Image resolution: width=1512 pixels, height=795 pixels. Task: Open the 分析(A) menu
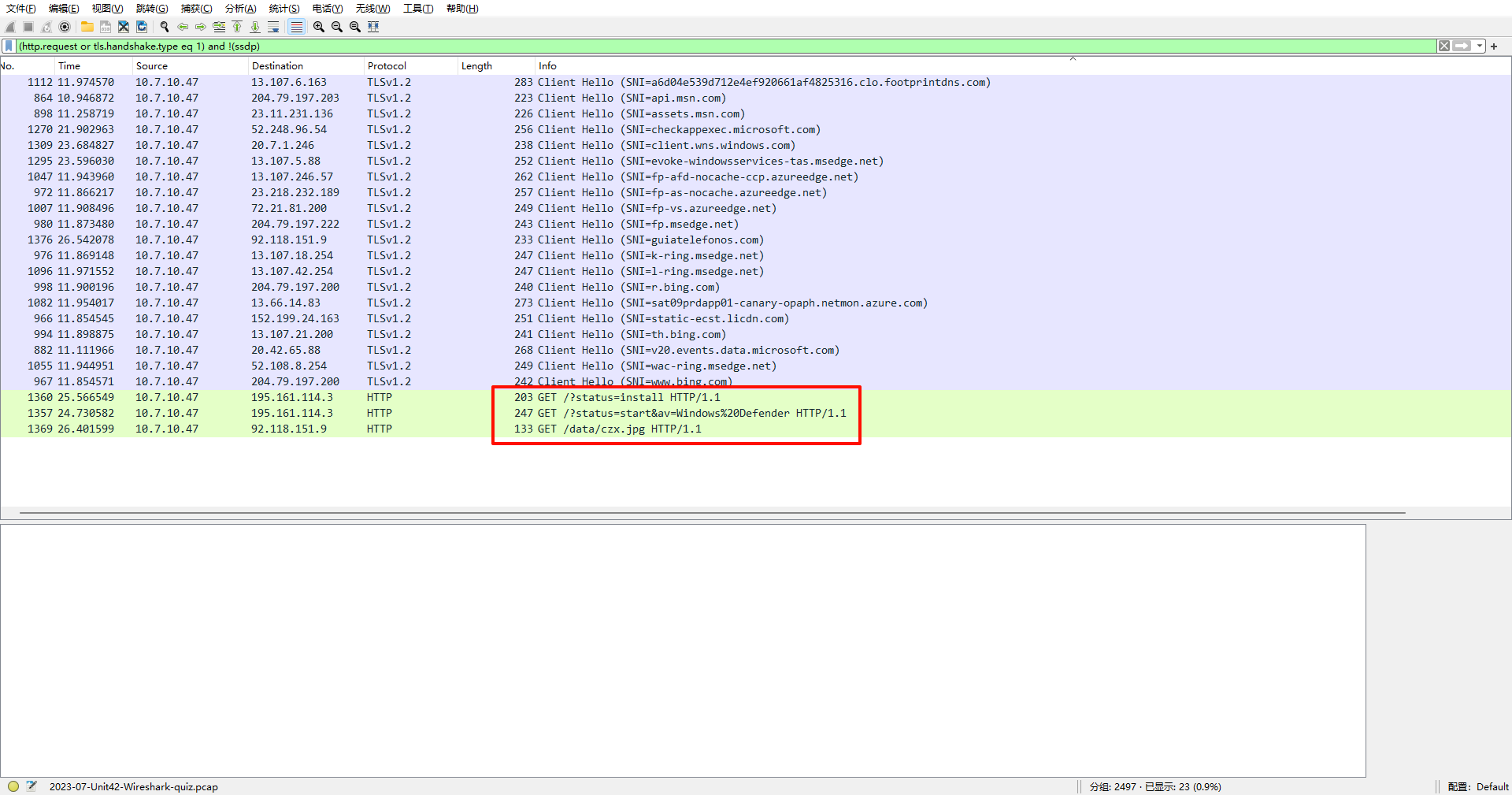[x=240, y=9]
